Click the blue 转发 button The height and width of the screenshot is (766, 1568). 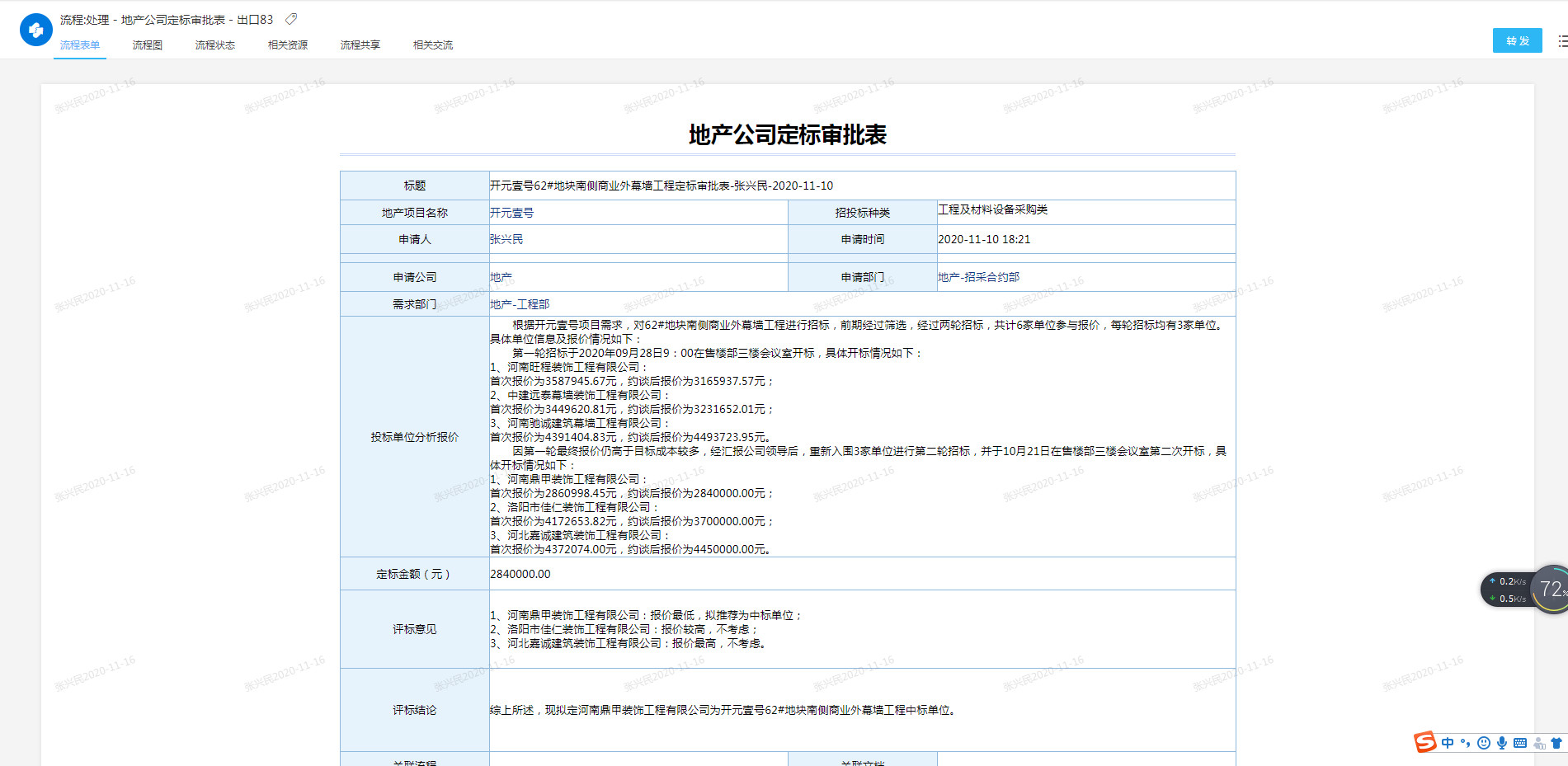[1517, 40]
